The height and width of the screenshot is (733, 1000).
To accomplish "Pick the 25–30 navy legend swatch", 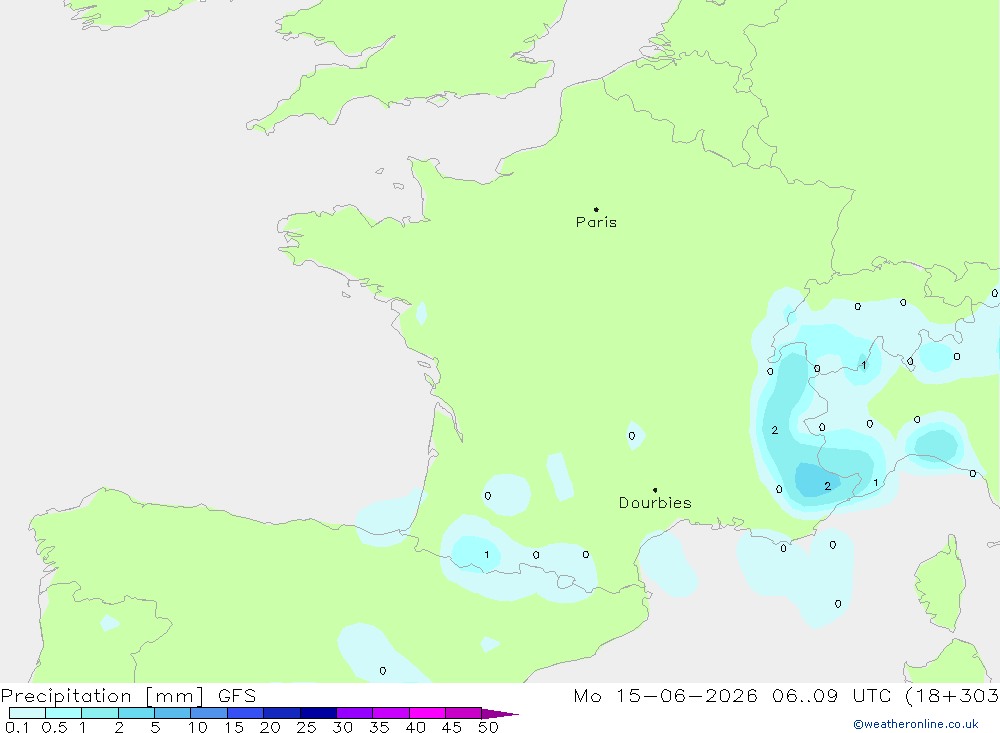I will point(318,713).
